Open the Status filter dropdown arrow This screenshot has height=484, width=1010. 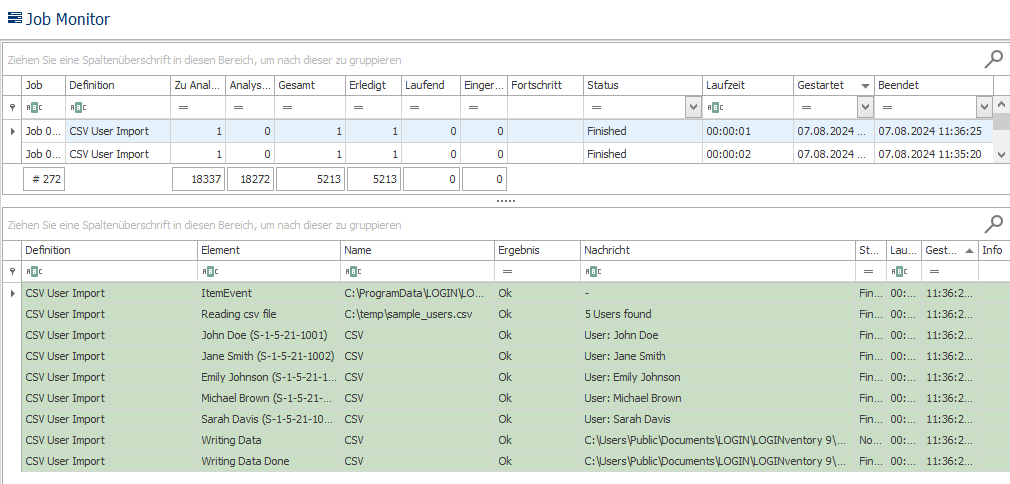click(x=693, y=108)
